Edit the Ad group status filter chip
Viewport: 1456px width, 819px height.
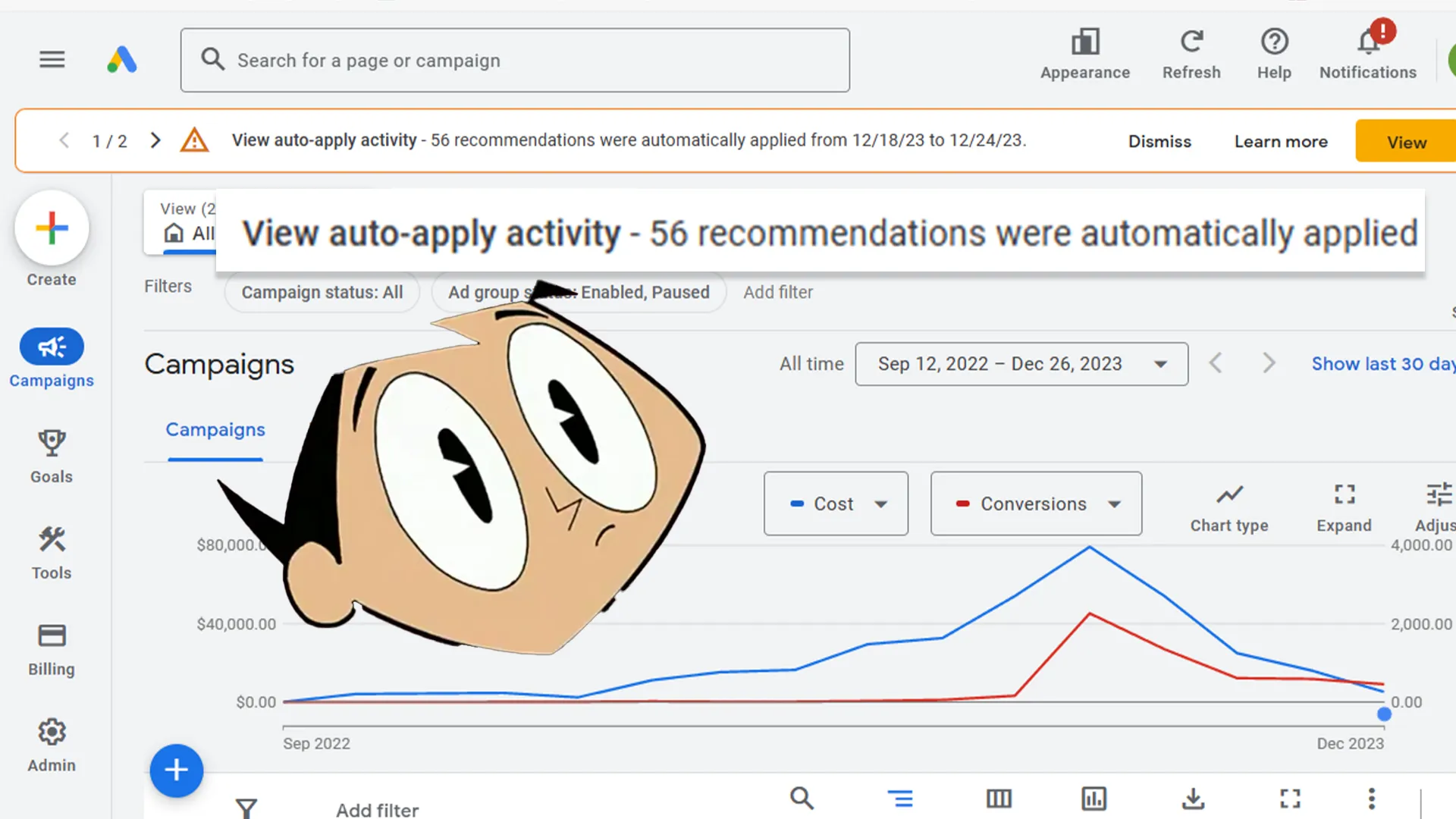(579, 292)
